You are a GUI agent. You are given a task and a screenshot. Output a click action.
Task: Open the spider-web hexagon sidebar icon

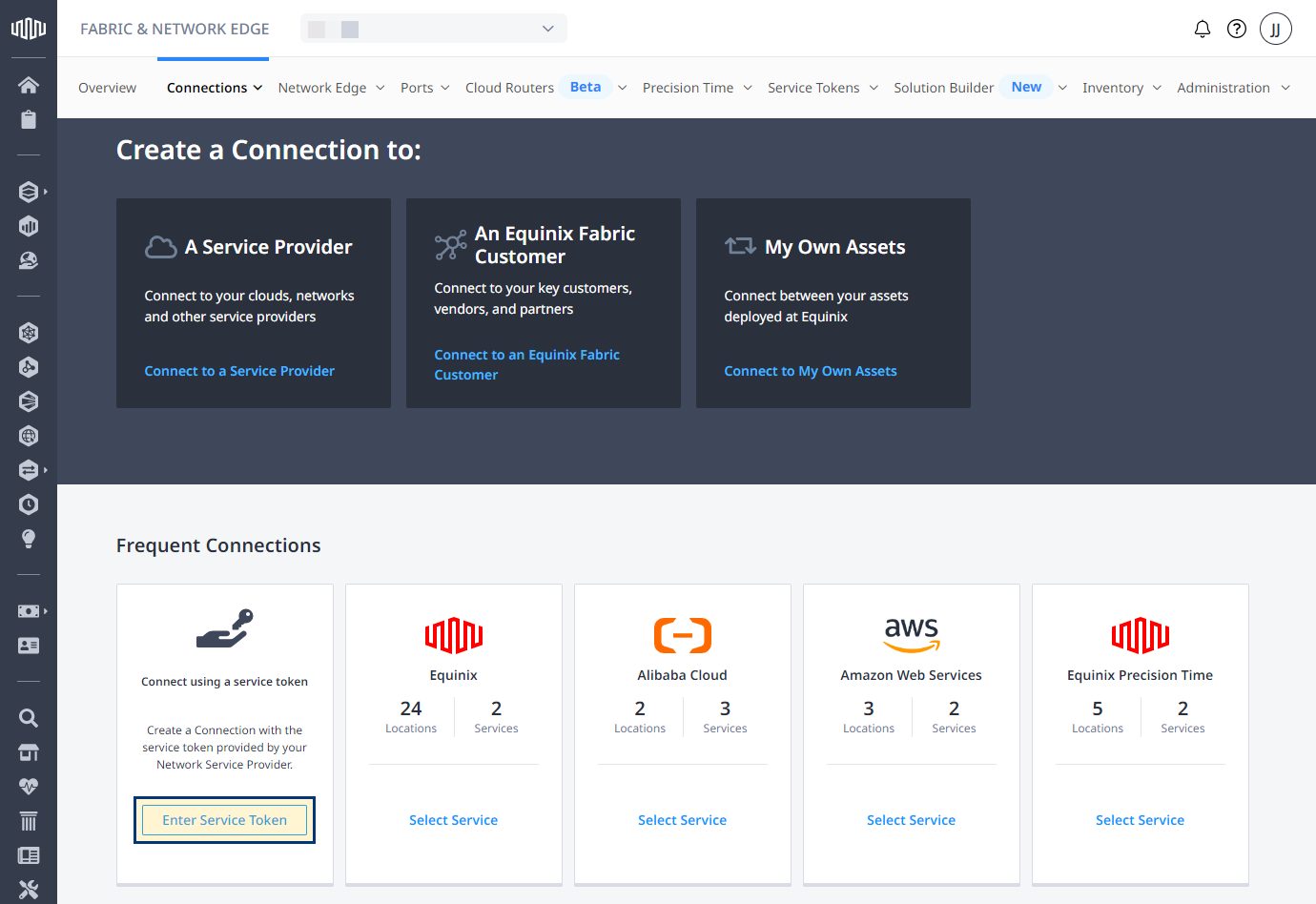coord(29,333)
